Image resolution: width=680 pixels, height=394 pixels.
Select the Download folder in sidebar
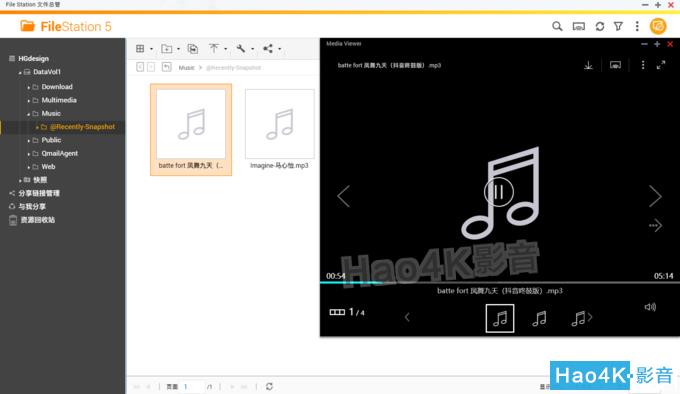[x=57, y=87]
